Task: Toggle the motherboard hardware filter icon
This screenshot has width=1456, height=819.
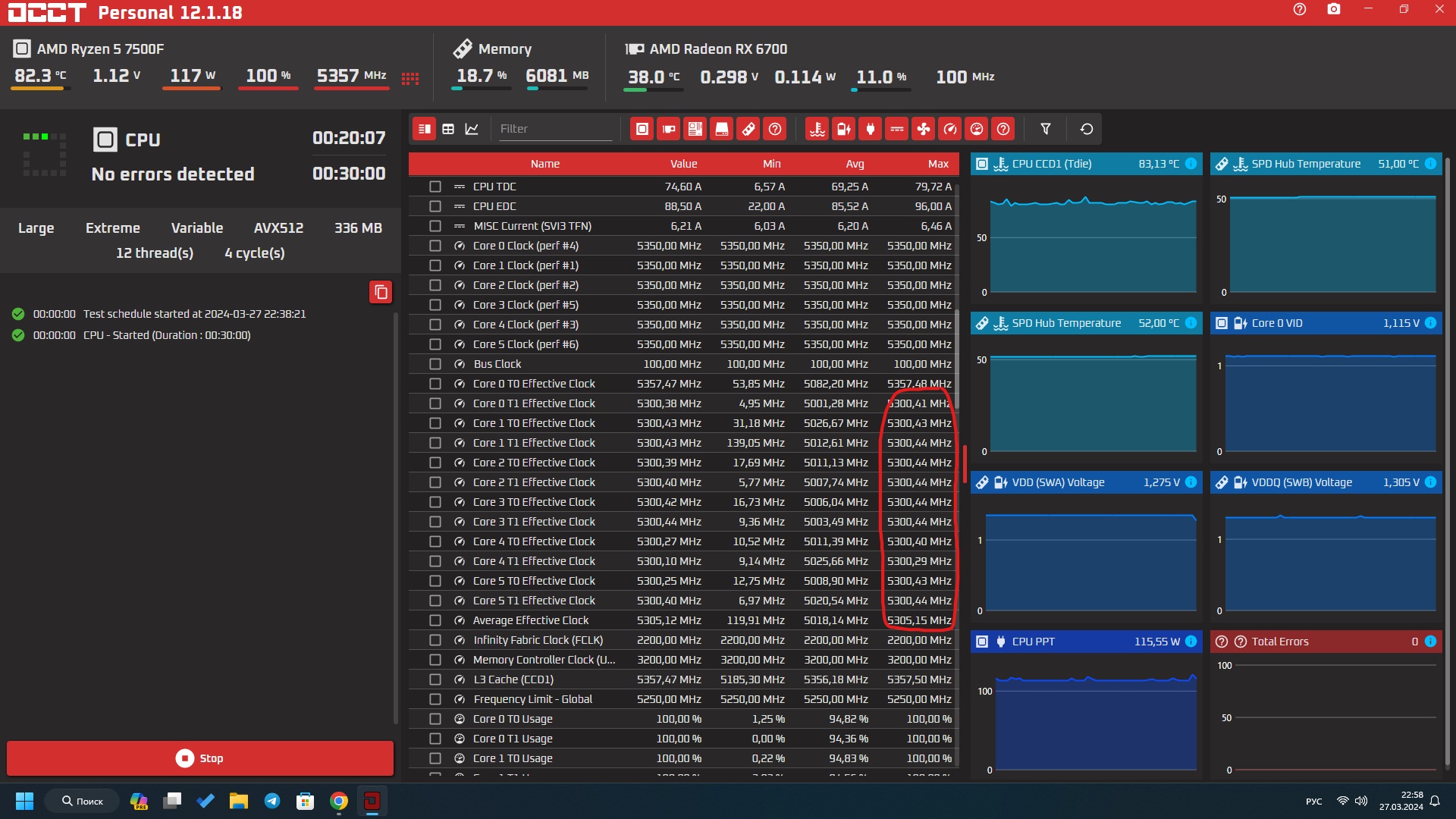Action: (x=695, y=129)
